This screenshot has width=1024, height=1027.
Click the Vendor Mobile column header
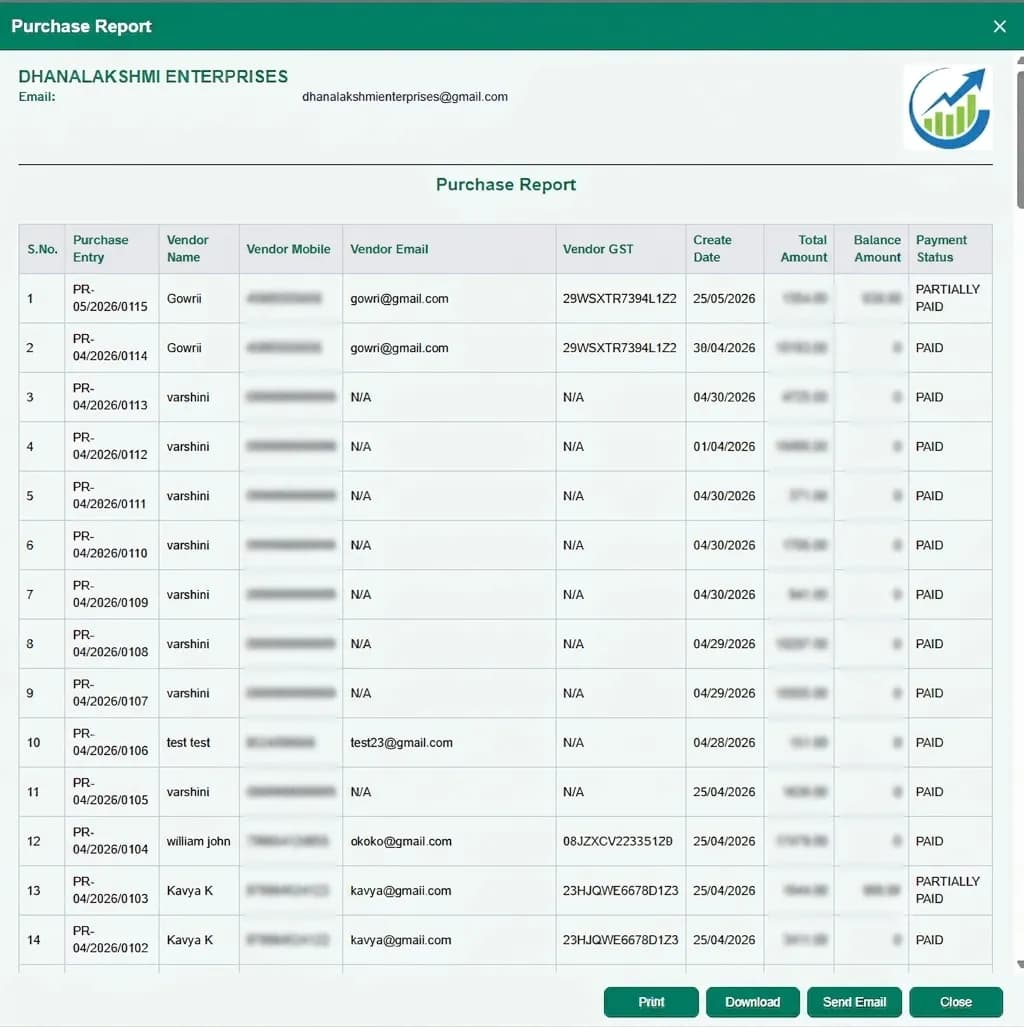(291, 249)
